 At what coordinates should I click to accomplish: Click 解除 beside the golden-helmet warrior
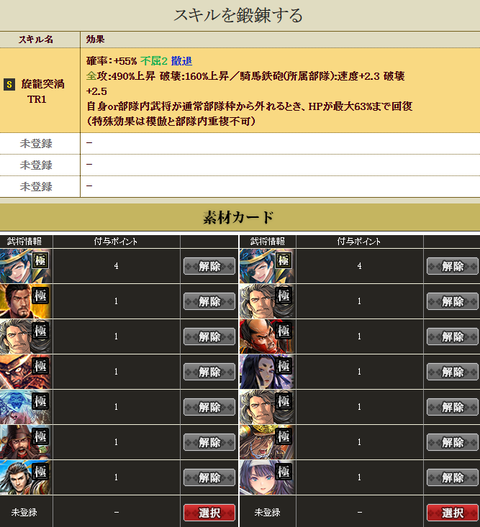coord(452,442)
